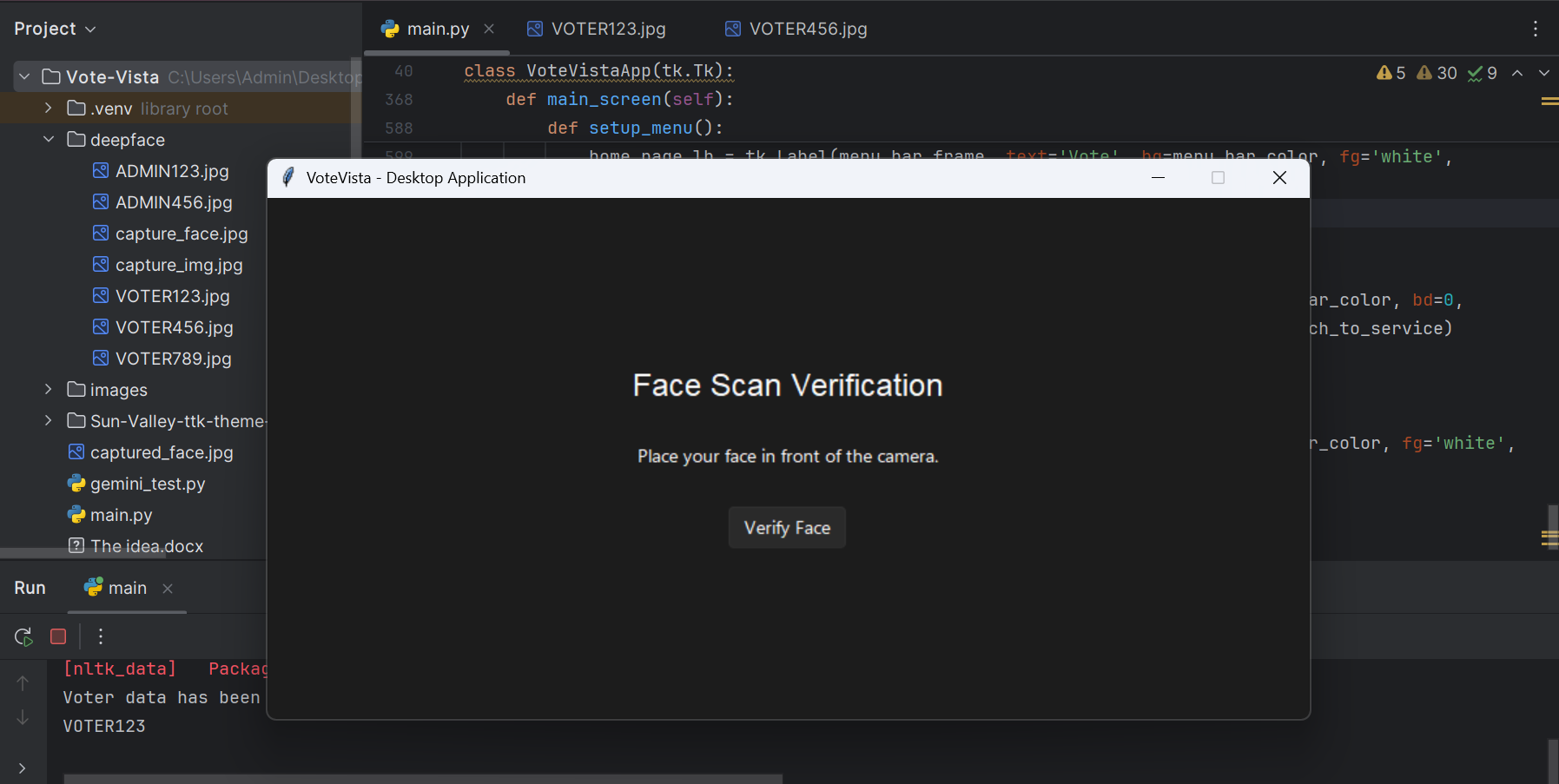The width and height of the screenshot is (1559, 784).
Task: Click the def setup_menu sticky line
Action: [x=636, y=128]
